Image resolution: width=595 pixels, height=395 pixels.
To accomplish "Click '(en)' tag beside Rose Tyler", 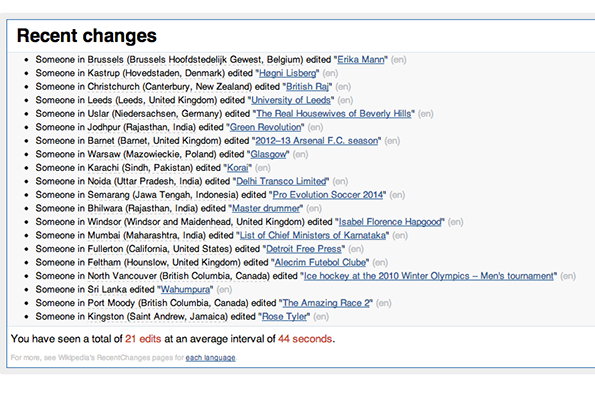I will [x=321, y=316].
